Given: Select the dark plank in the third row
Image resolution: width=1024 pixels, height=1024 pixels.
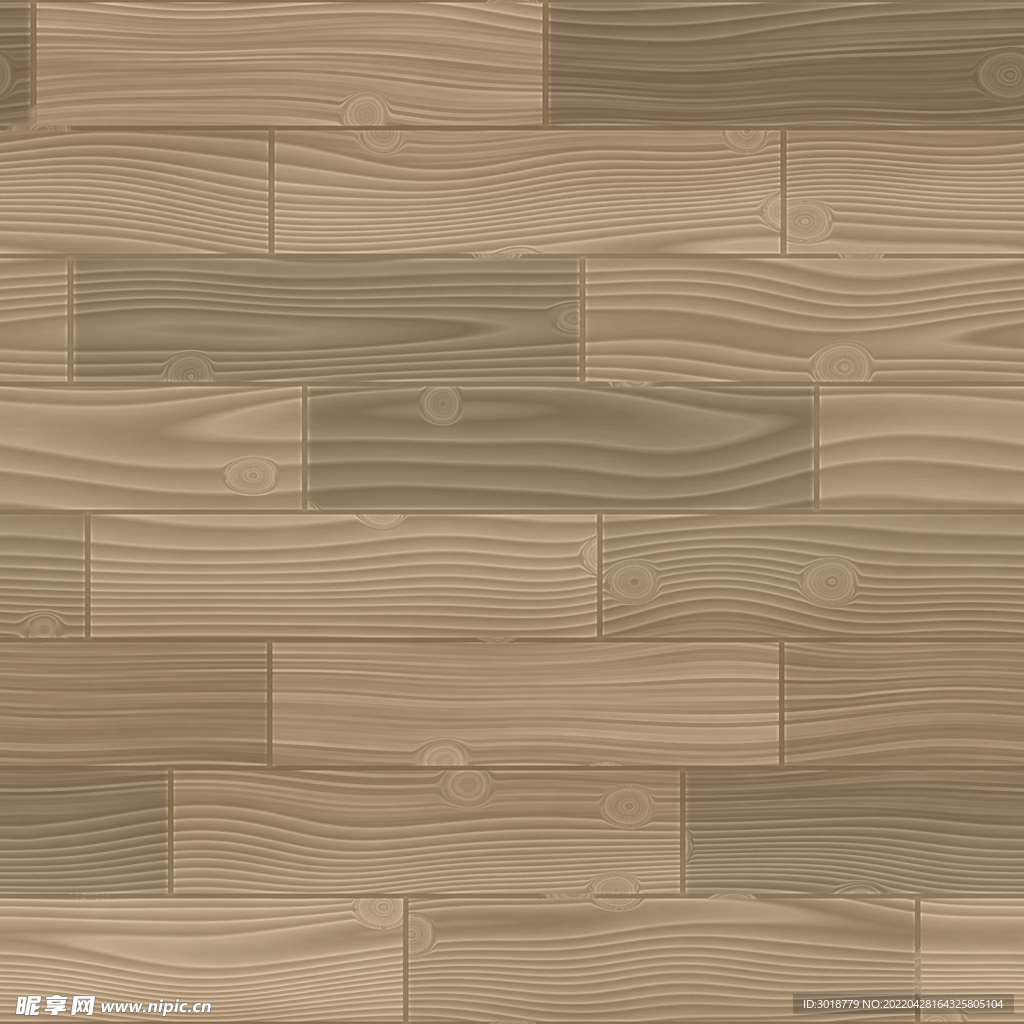Looking at the screenshot, I should pos(325,320).
